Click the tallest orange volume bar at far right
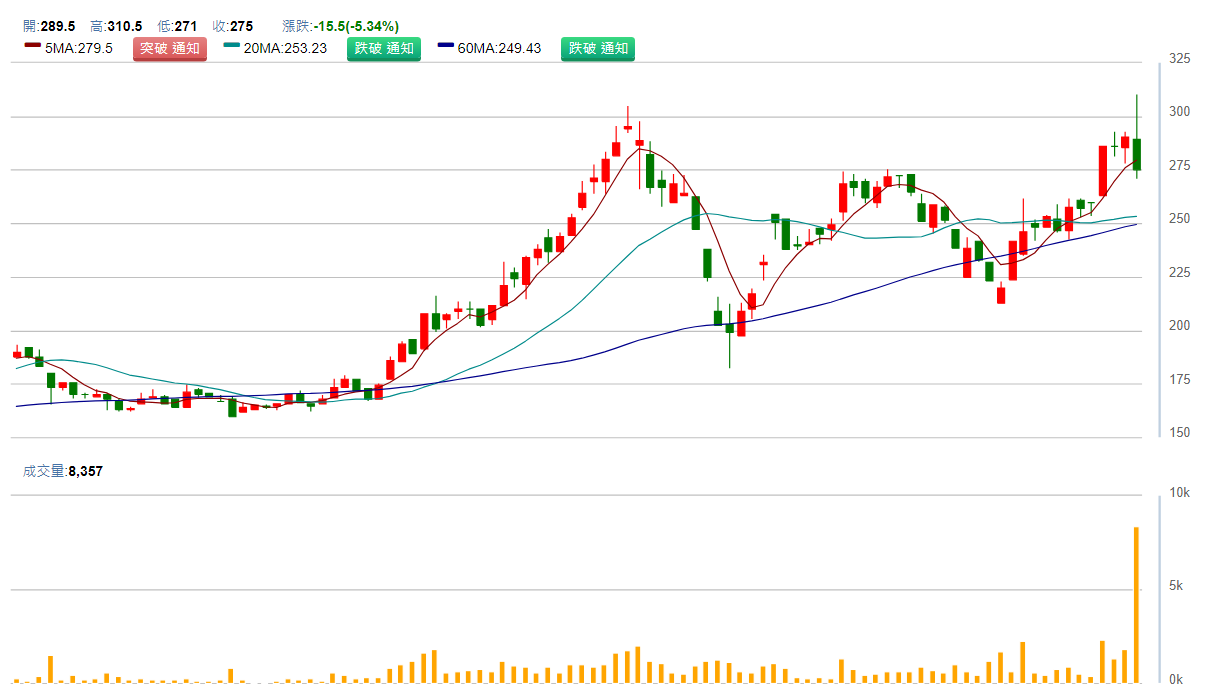Image resolution: width=1208 pixels, height=696 pixels. [x=1136, y=605]
